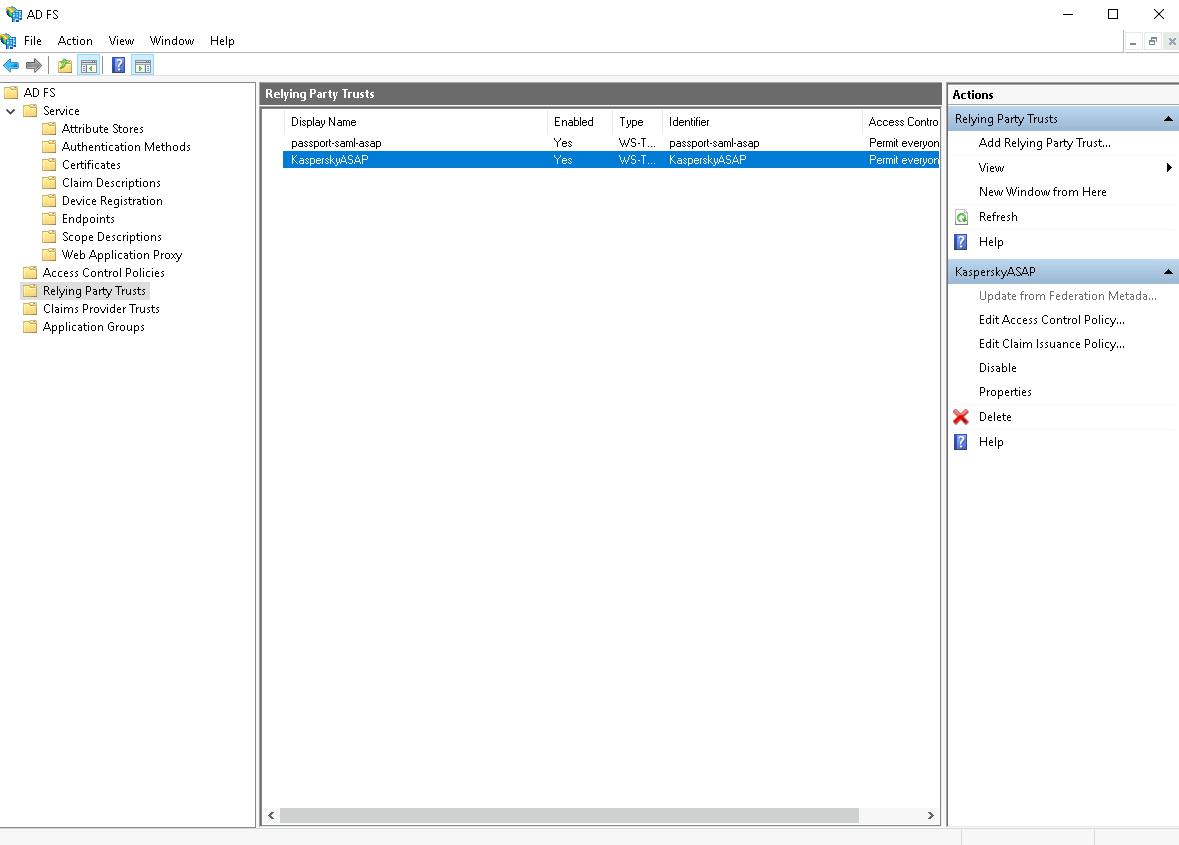Open the Window menu
This screenshot has height=845, width=1179.
[171, 41]
